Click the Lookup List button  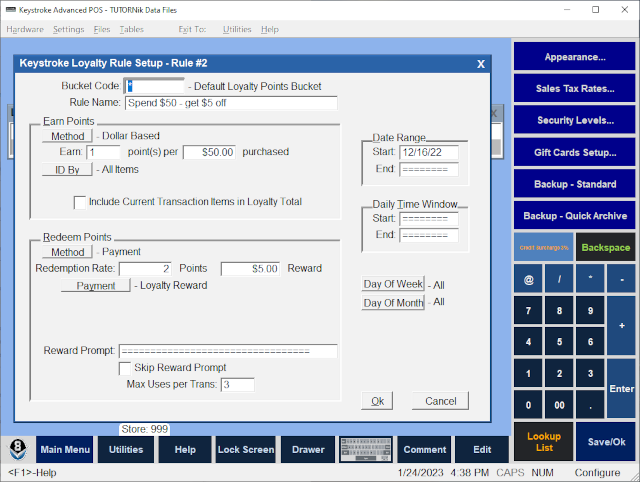[544, 441]
